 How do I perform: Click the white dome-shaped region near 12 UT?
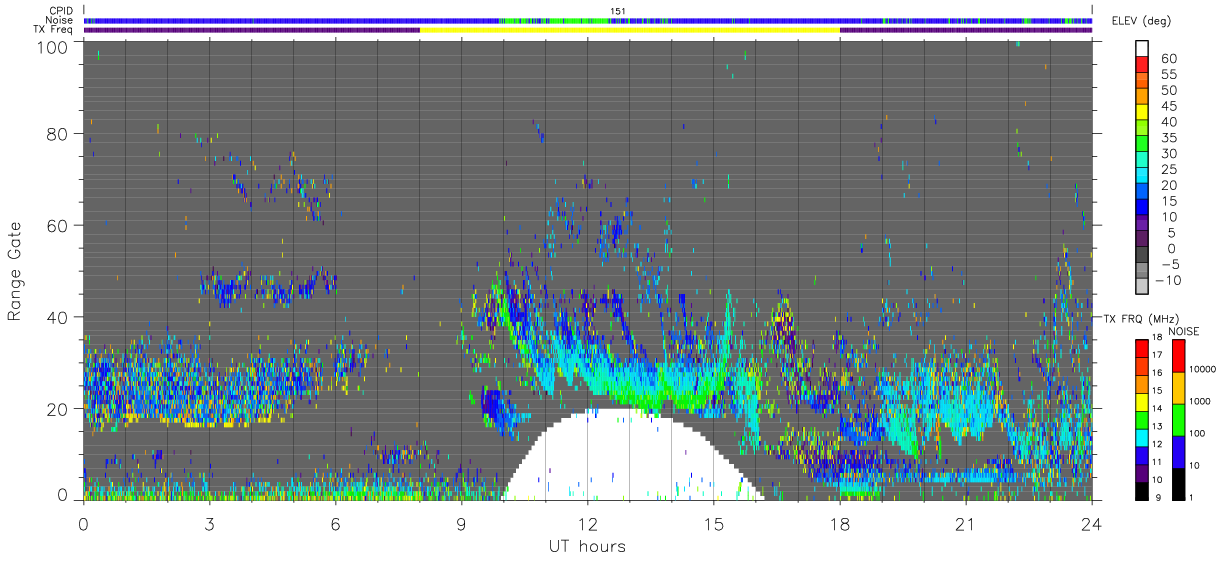click(x=630, y=455)
